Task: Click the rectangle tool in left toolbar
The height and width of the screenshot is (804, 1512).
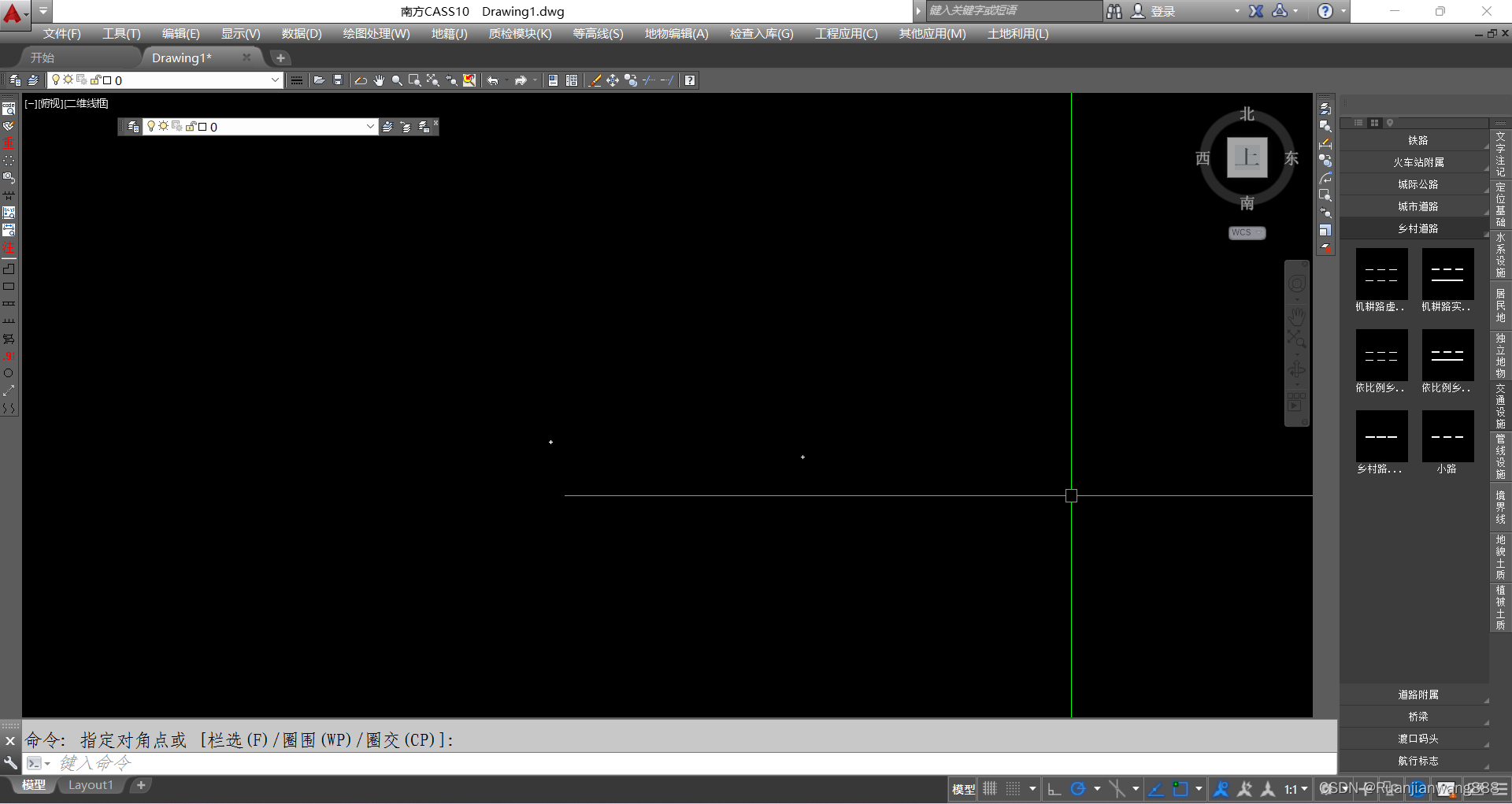Action: click(x=9, y=287)
